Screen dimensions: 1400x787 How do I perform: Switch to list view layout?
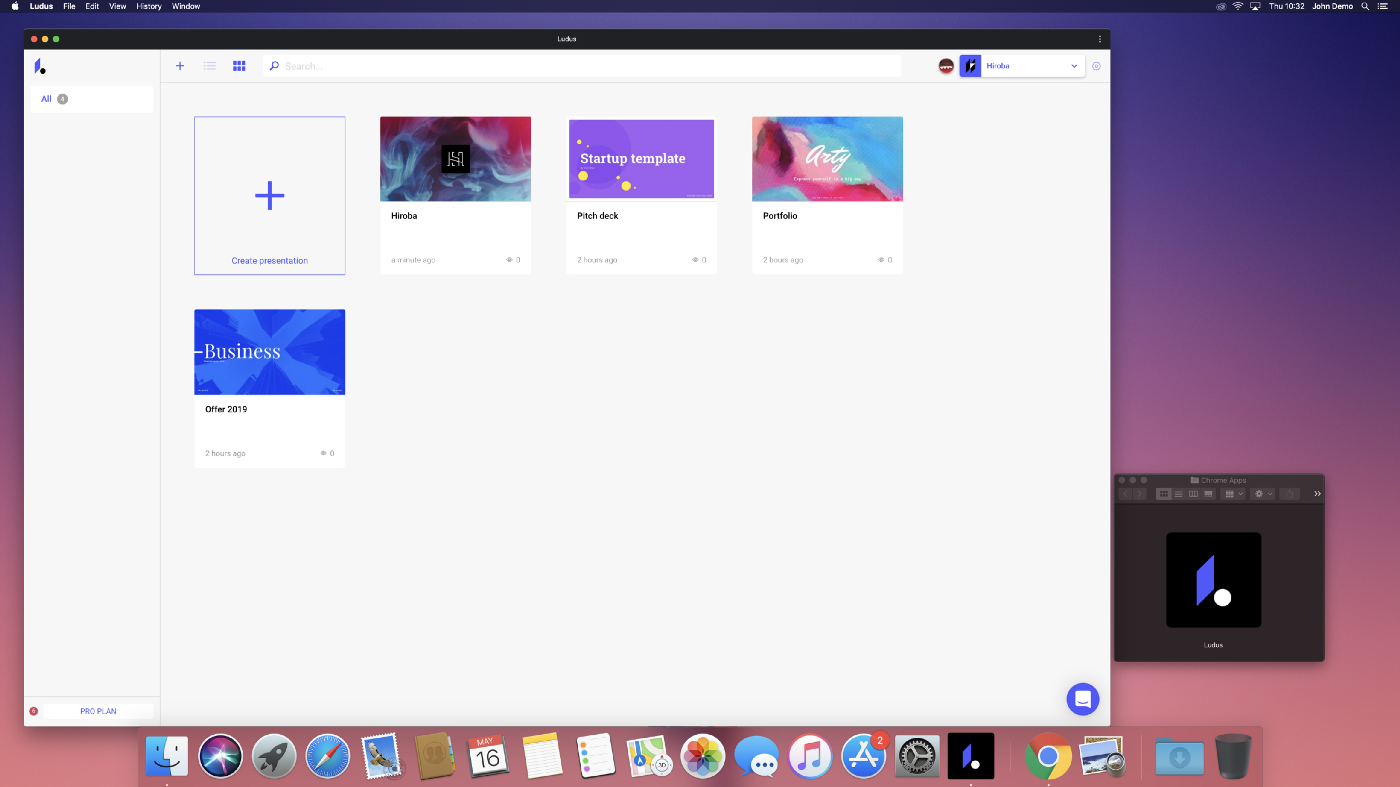[x=210, y=66]
